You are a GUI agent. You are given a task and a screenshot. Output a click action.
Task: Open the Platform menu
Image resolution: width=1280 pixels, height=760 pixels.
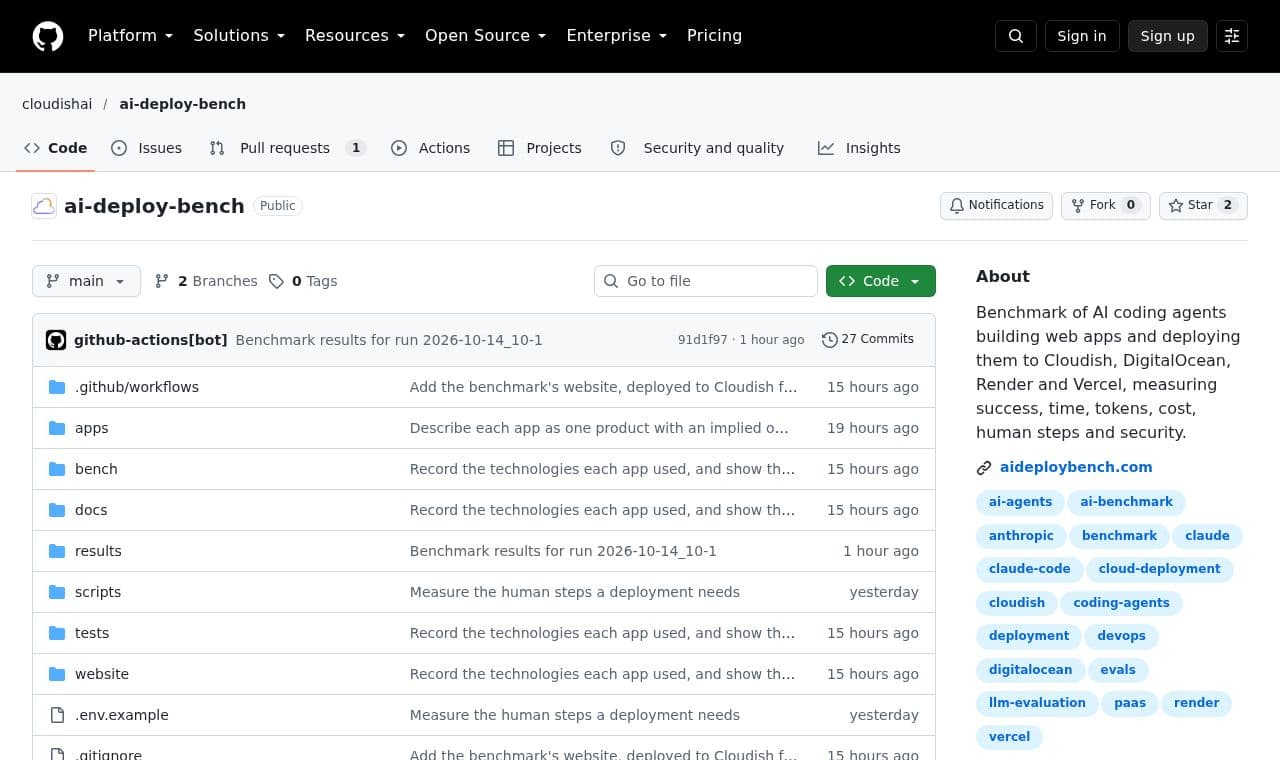(x=130, y=36)
